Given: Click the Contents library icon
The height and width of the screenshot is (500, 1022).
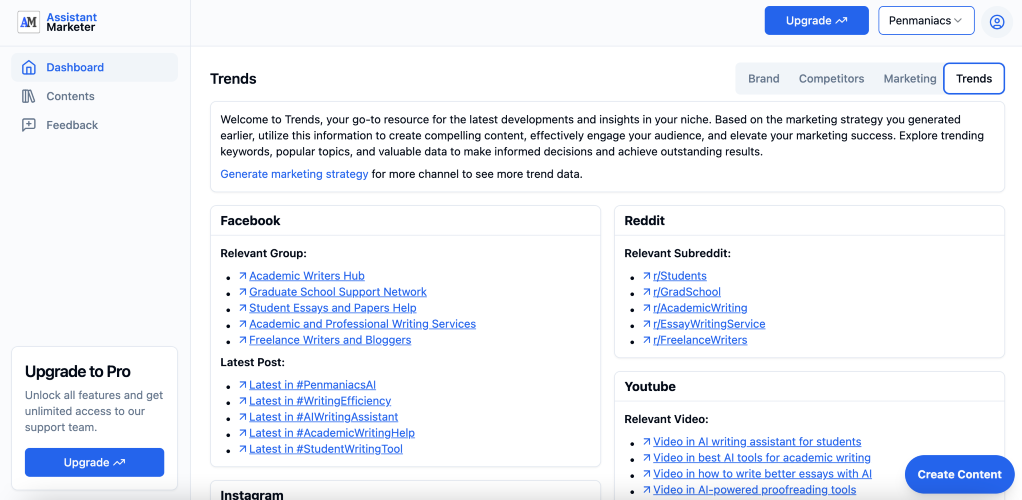Looking at the screenshot, I should [x=29, y=96].
